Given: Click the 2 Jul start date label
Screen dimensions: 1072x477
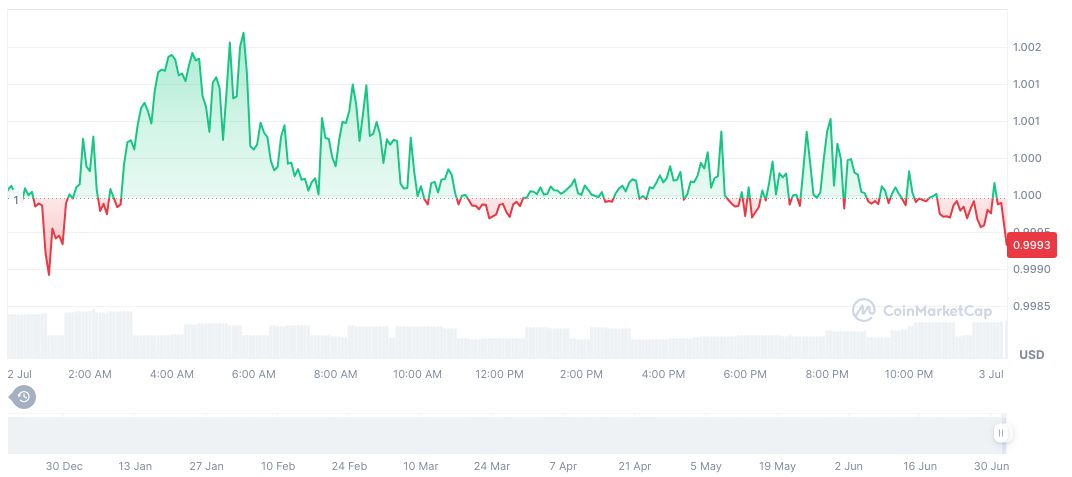Looking at the screenshot, I should [21, 374].
